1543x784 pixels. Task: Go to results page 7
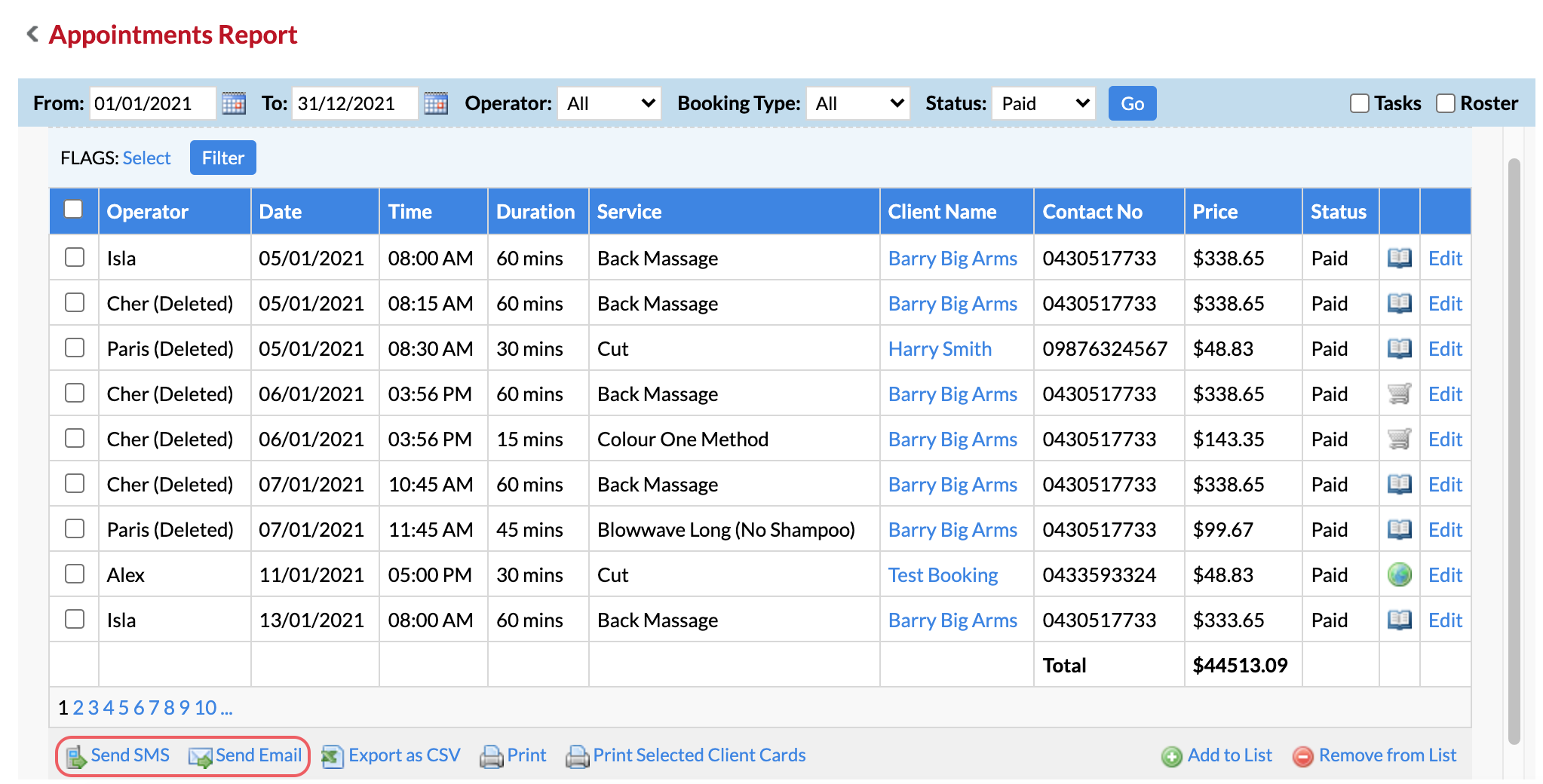[x=154, y=708]
